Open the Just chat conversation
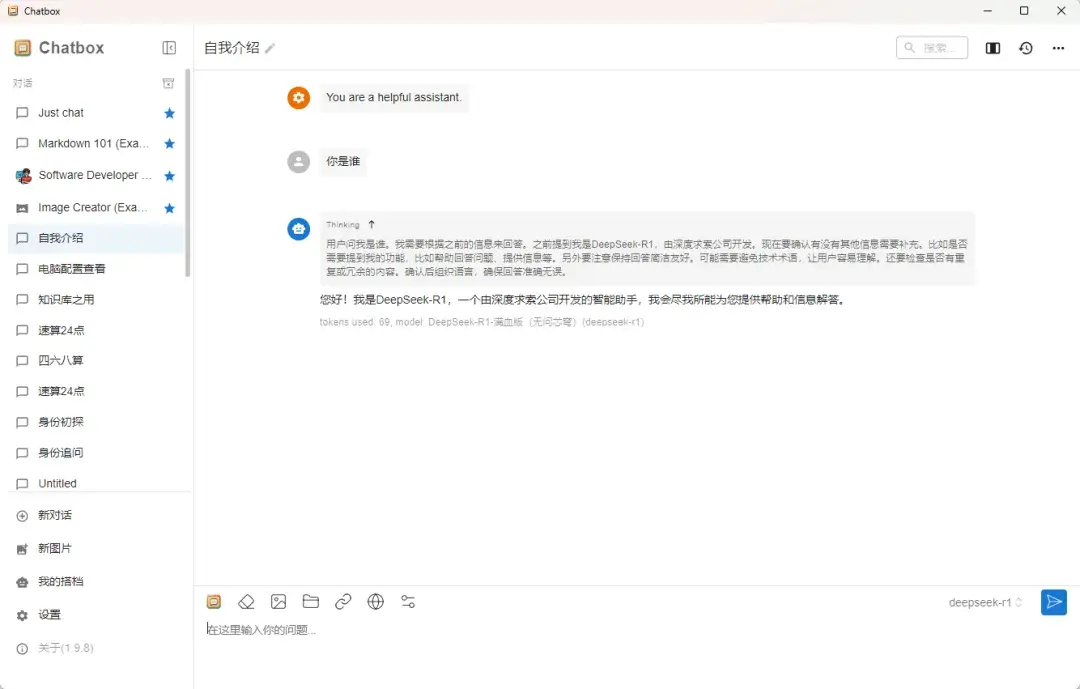1080x689 pixels. tap(96, 113)
